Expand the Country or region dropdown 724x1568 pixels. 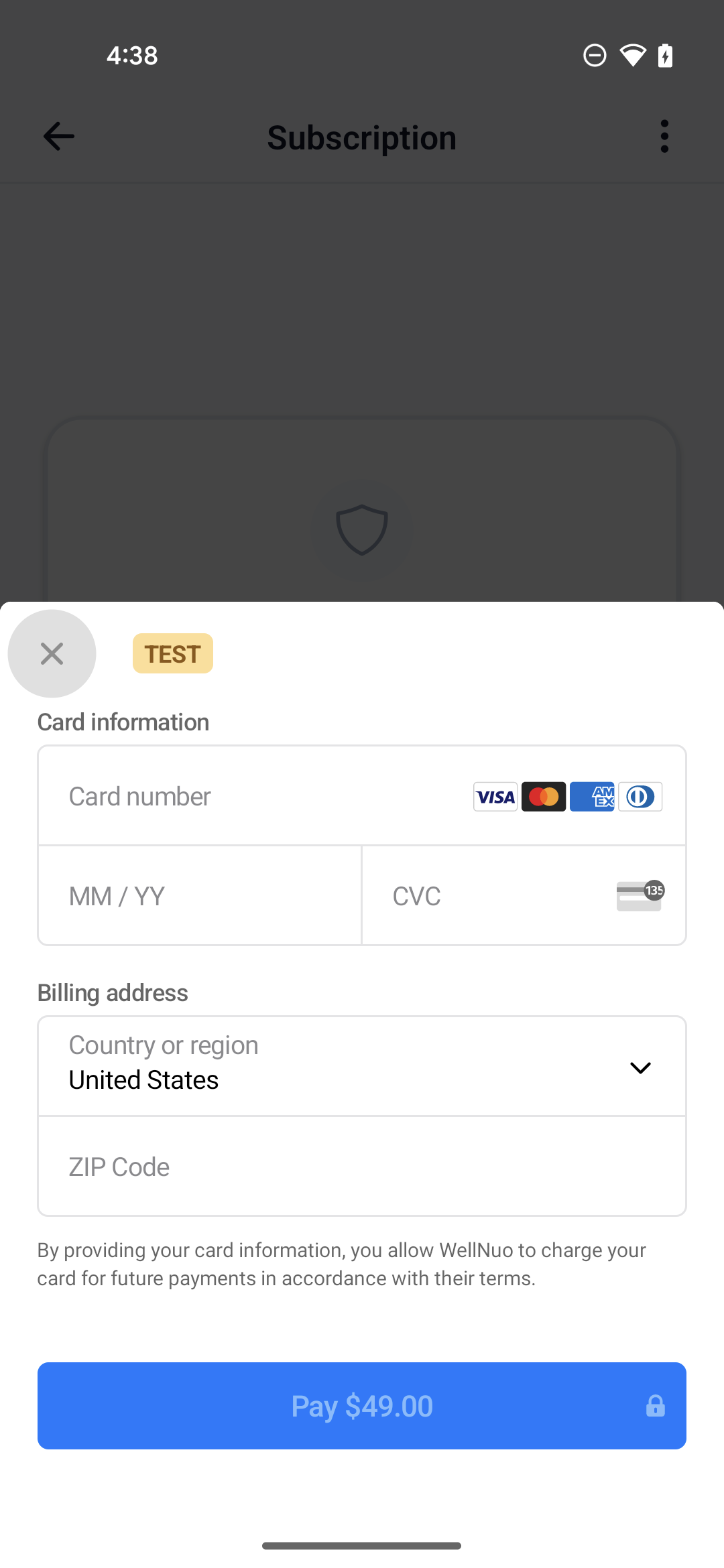click(335, 1066)
